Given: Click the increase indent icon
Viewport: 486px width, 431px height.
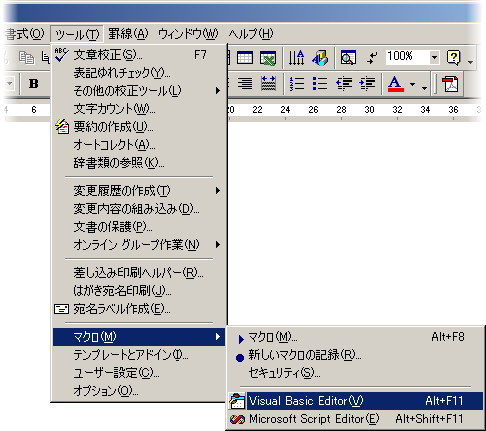Looking at the screenshot, I should pyautogui.click(x=367, y=83).
